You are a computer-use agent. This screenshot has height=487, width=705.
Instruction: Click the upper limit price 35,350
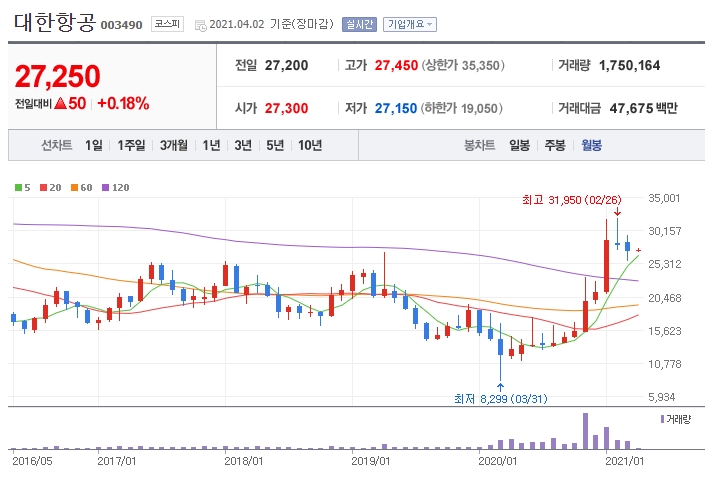click(x=480, y=66)
